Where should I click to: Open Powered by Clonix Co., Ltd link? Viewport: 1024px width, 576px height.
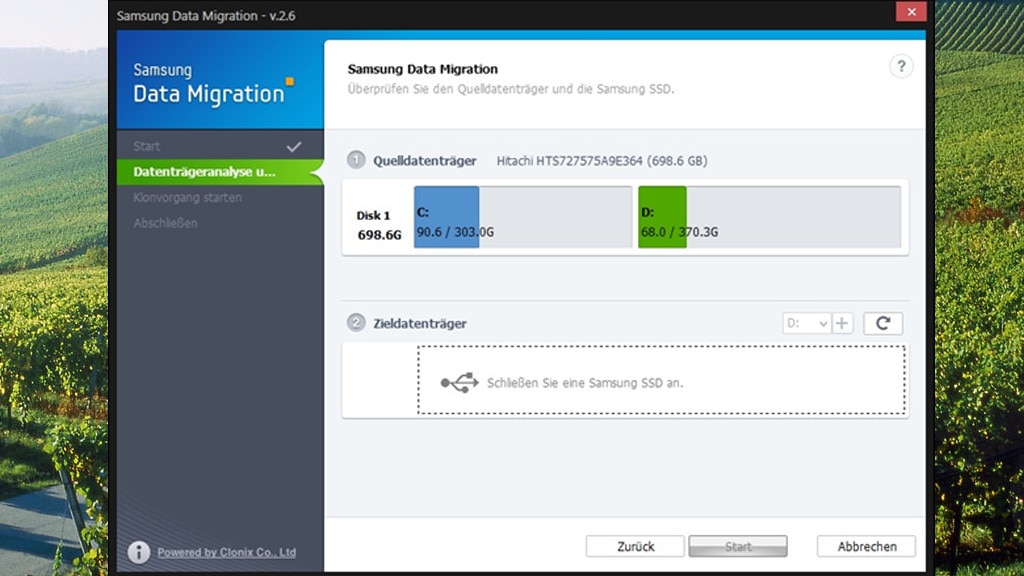point(227,552)
